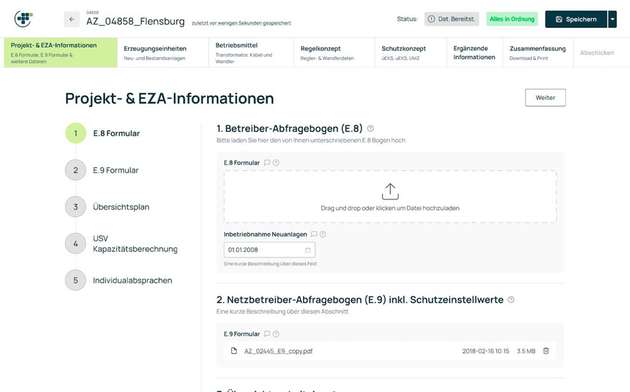The width and height of the screenshot is (630, 392).
Task: Open the Betriebsmittel tab
Action: 251,53
